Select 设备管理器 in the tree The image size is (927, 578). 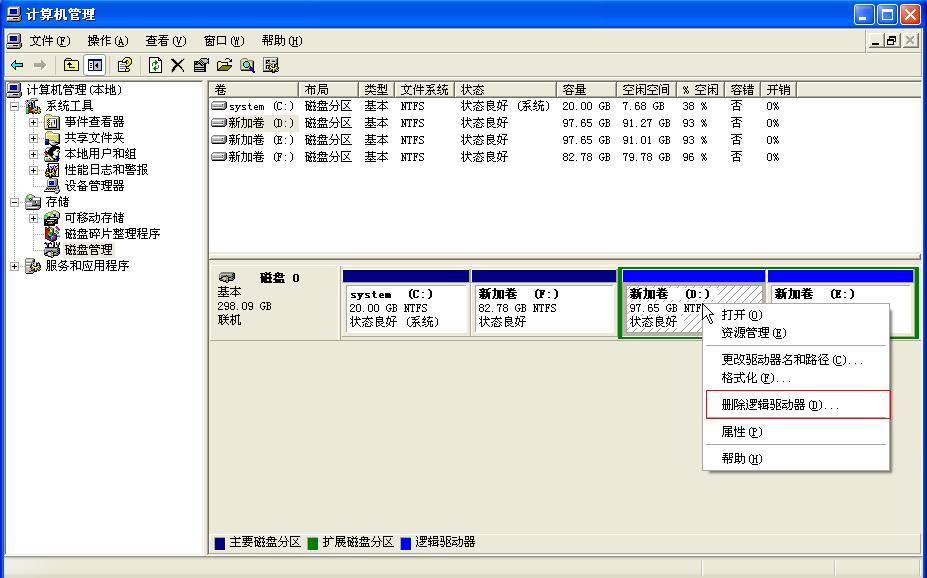pos(94,186)
